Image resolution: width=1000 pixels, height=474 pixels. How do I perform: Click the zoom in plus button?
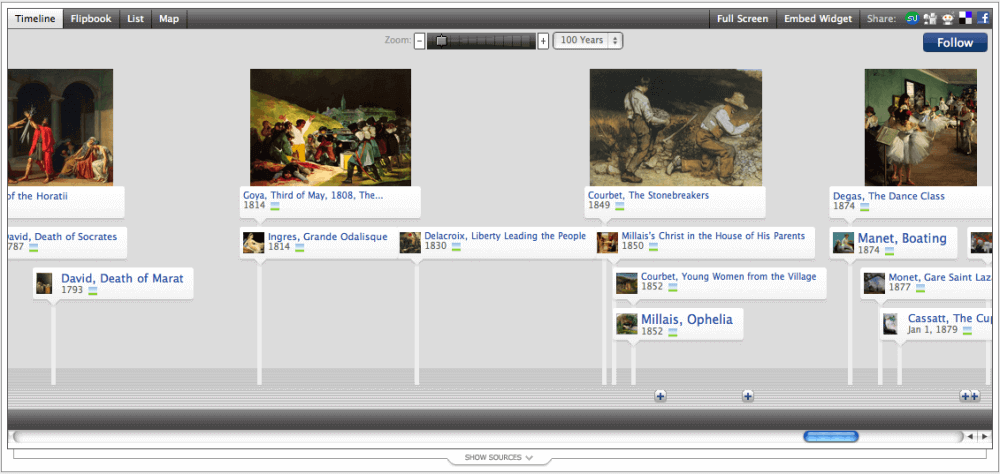tap(543, 41)
